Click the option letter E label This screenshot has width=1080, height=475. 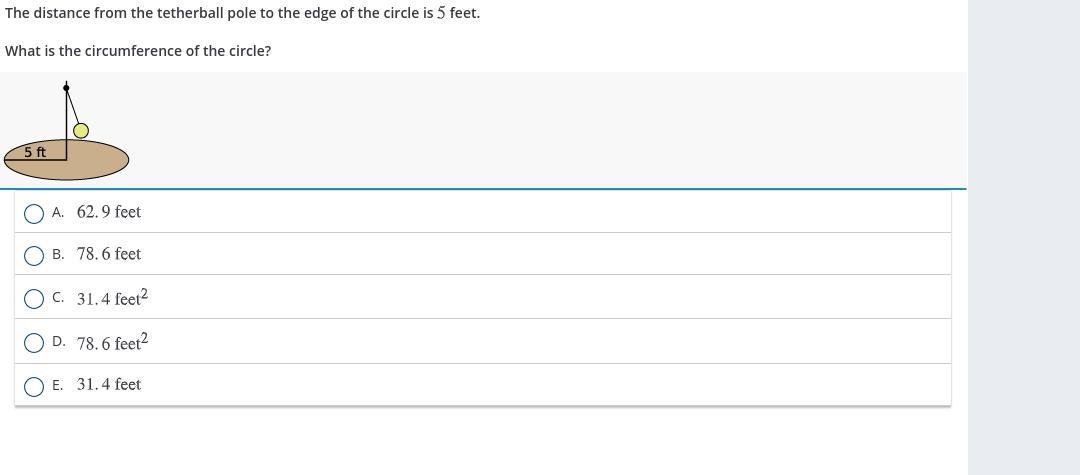coord(58,385)
